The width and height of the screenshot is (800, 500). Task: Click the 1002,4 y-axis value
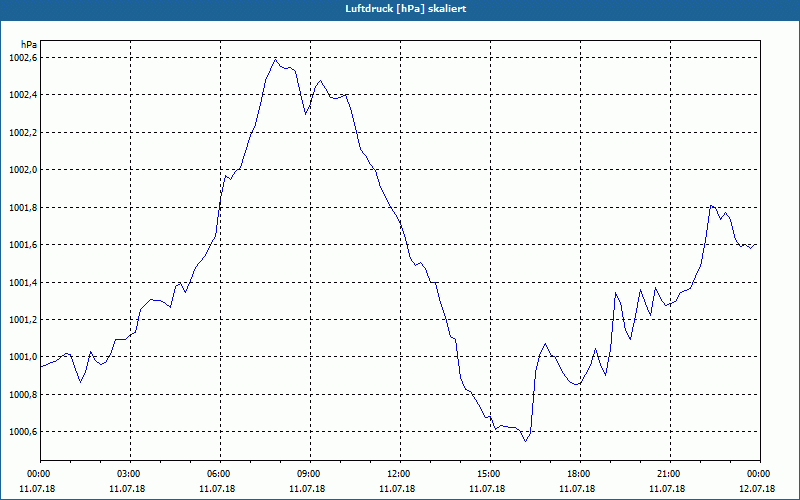click(x=23, y=95)
